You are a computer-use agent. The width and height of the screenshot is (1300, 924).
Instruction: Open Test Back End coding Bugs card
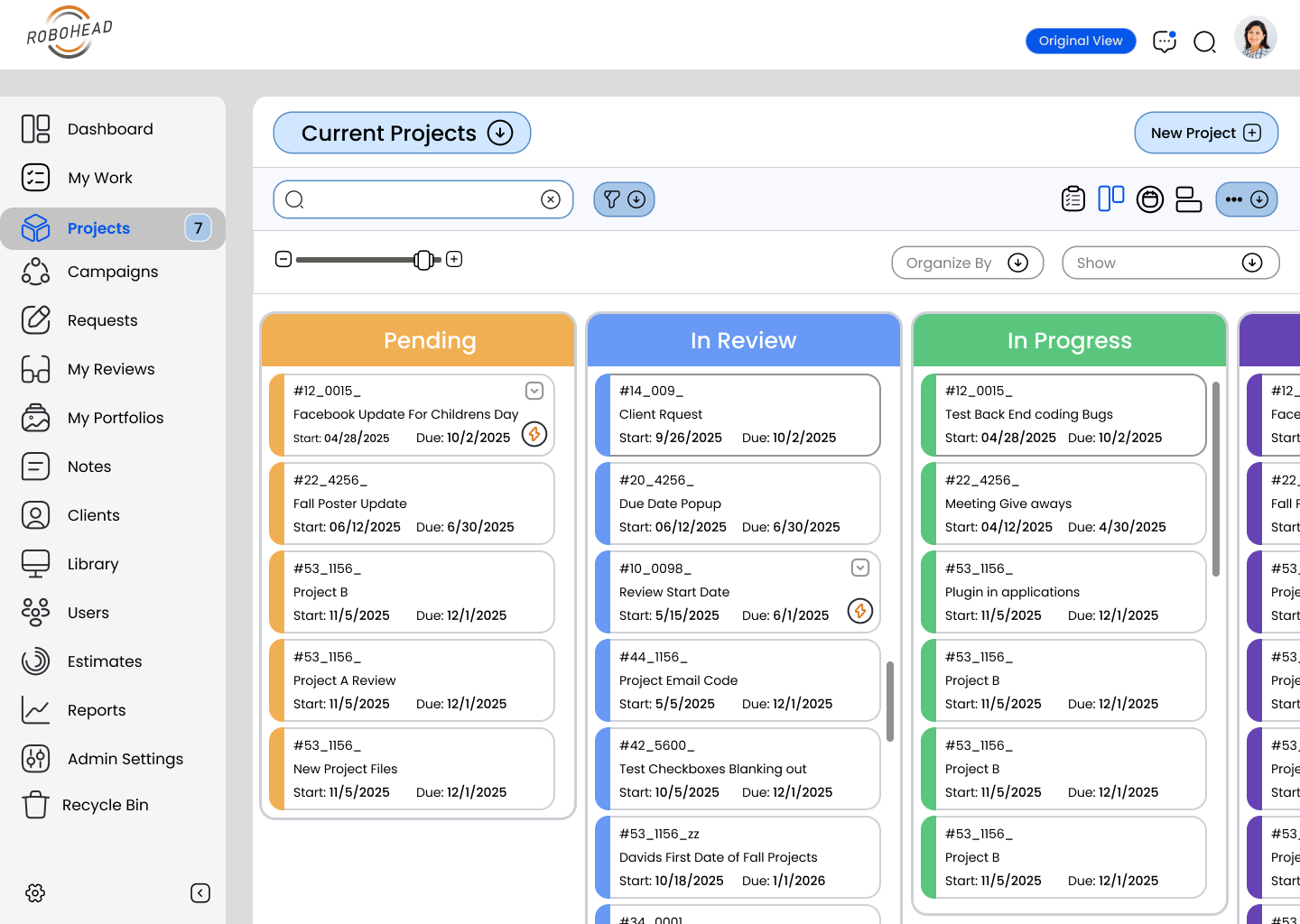click(x=1063, y=415)
